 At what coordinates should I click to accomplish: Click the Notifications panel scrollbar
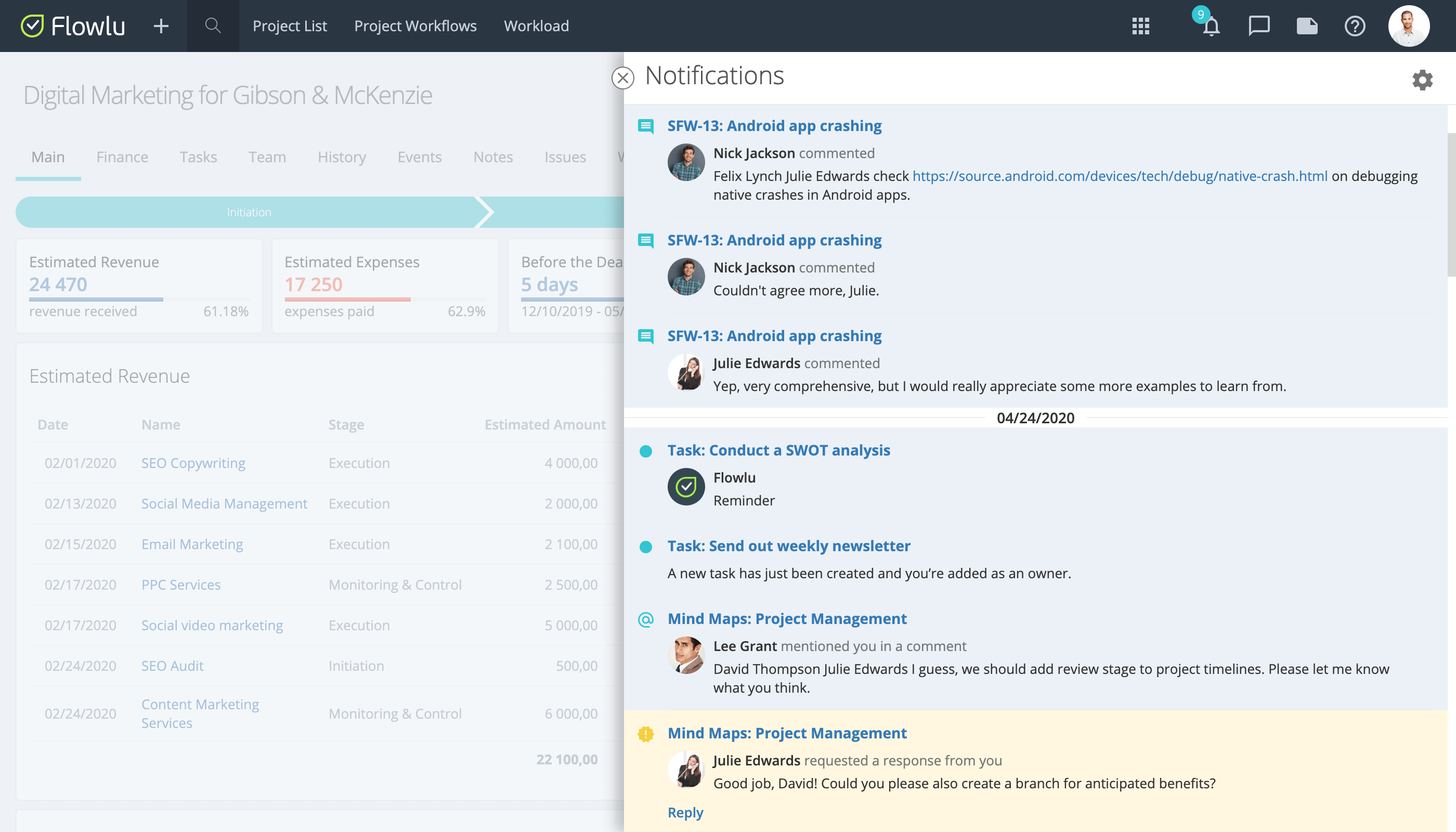(x=1451, y=204)
